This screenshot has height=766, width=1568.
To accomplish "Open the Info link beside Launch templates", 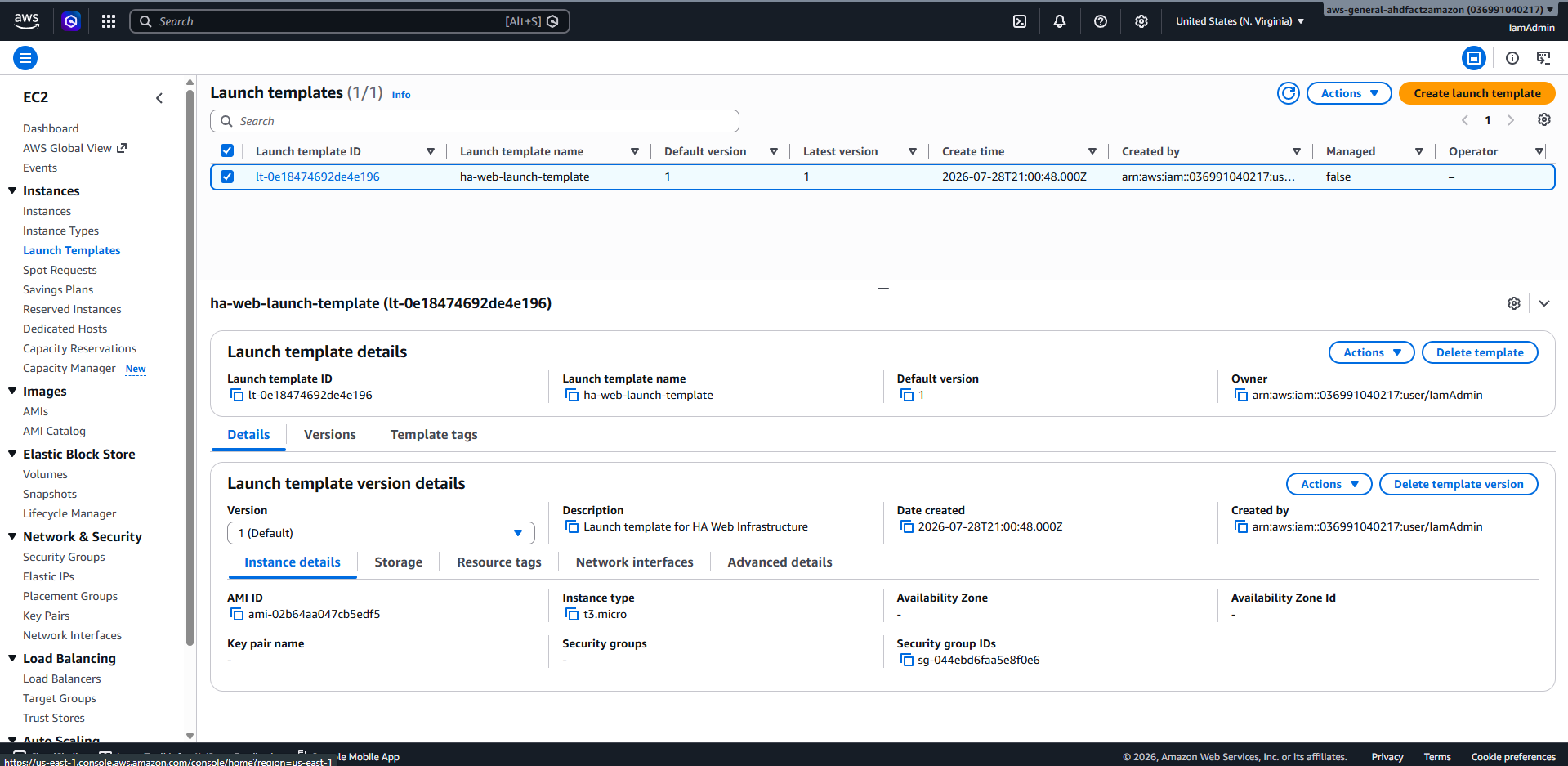I will click(x=401, y=95).
